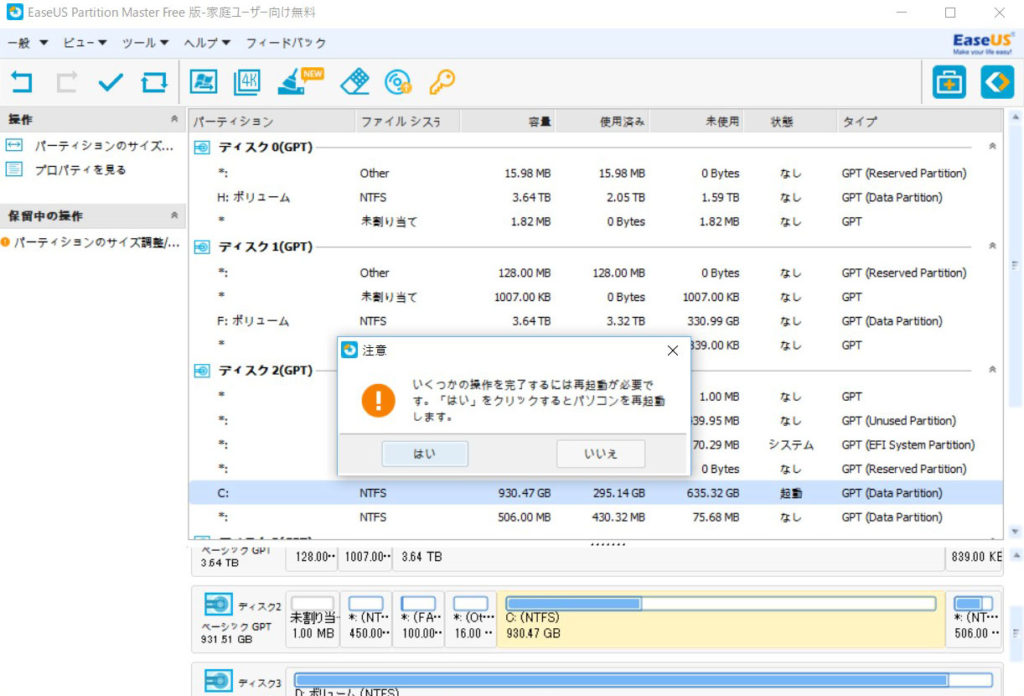Select pending operation パーティションのサイズ調整/…
The height and width of the screenshot is (696, 1024).
coord(97,242)
